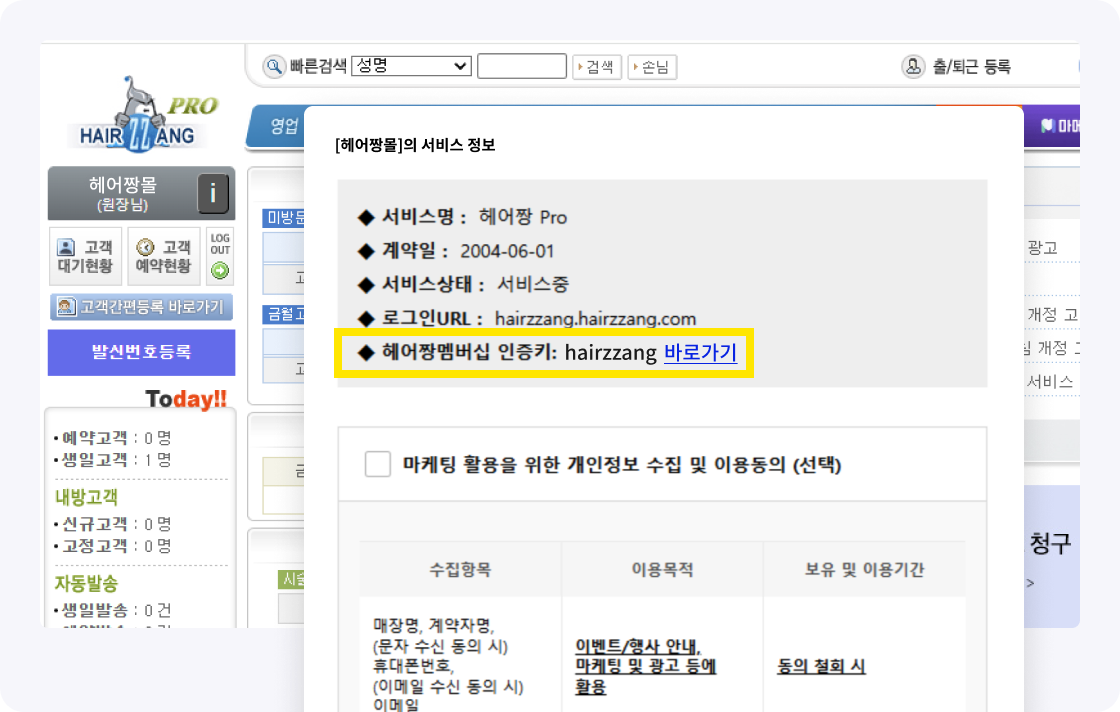Select 생일발송 : 0 건 entry
The width and height of the screenshot is (1120, 712).
click(113, 611)
